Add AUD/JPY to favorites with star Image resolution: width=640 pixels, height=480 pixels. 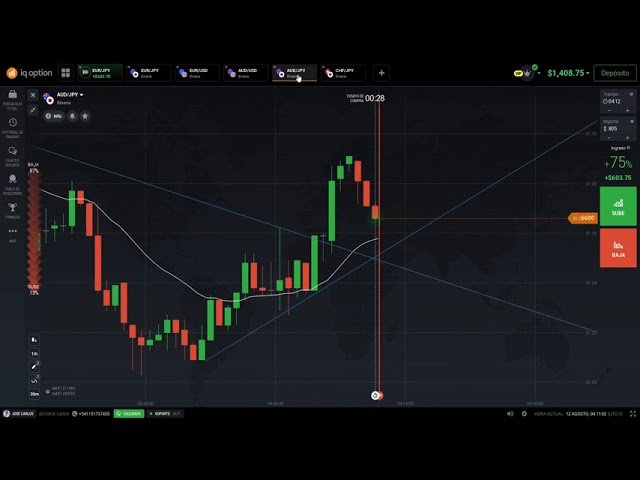coord(85,116)
